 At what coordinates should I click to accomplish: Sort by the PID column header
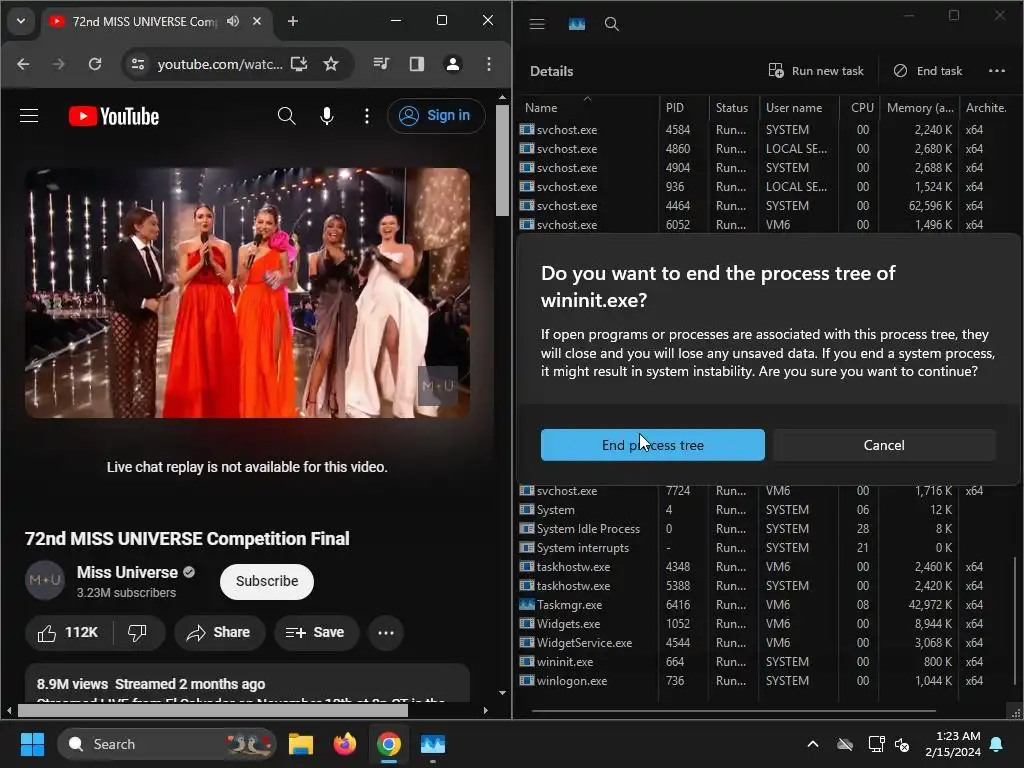tap(683, 108)
